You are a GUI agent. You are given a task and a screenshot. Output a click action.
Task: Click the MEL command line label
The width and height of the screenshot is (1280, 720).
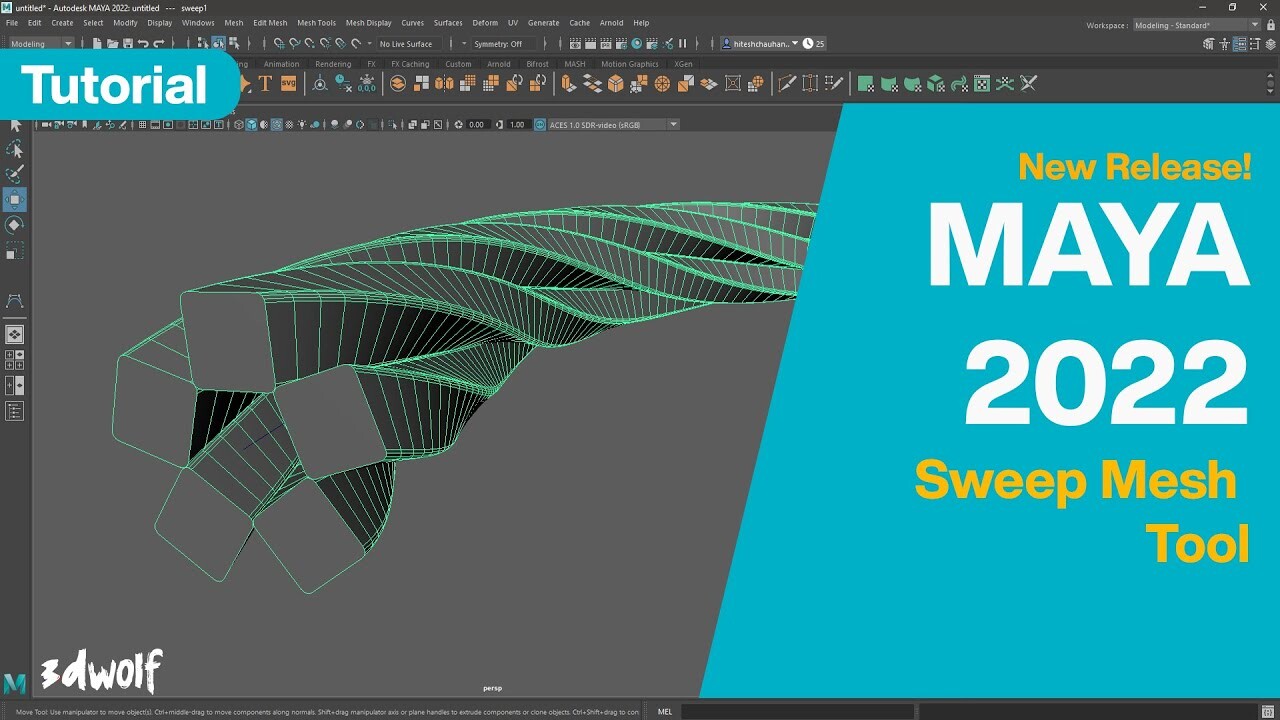pyautogui.click(x=665, y=710)
